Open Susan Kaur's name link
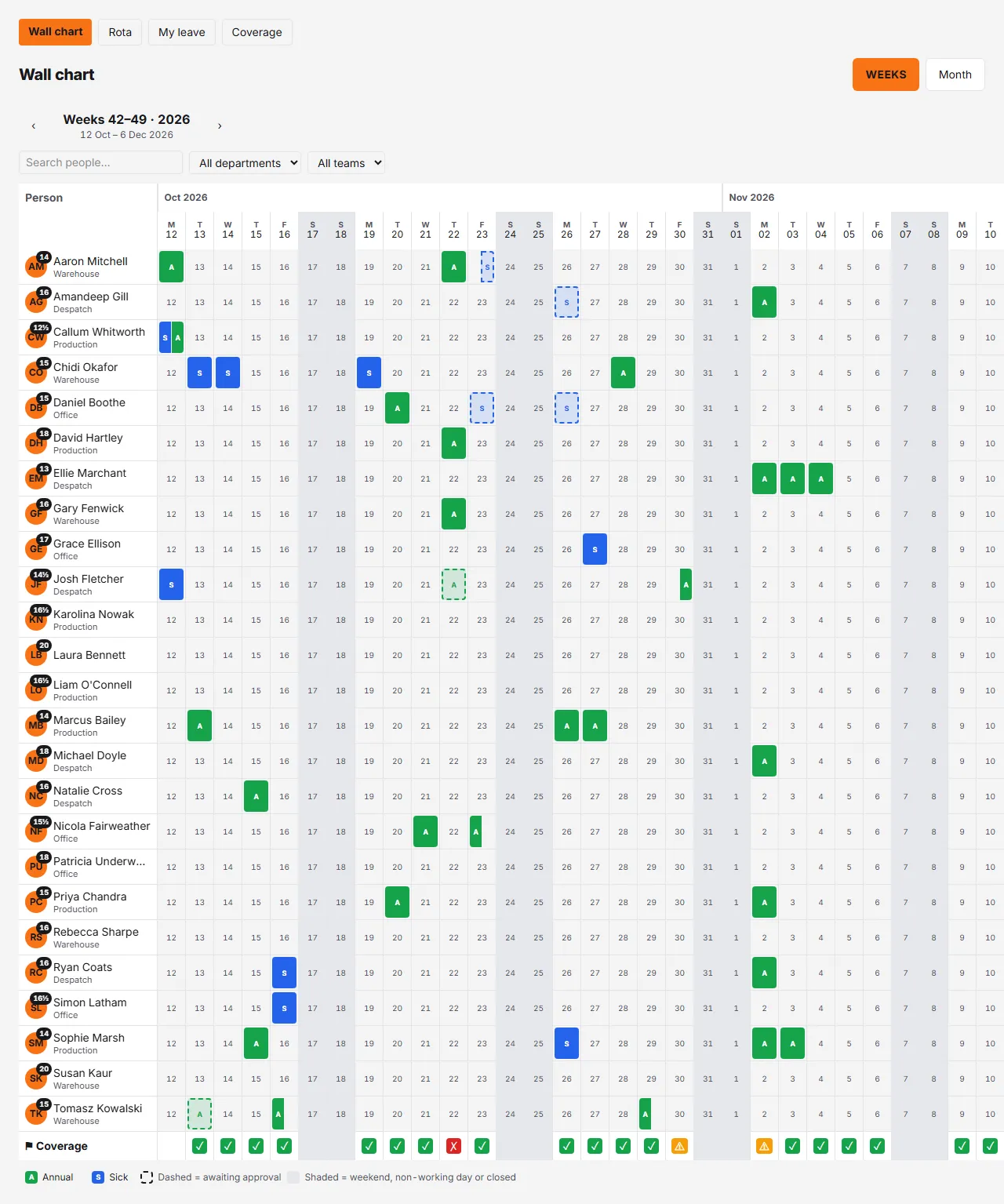Image resolution: width=1004 pixels, height=1204 pixels. (x=82, y=1073)
